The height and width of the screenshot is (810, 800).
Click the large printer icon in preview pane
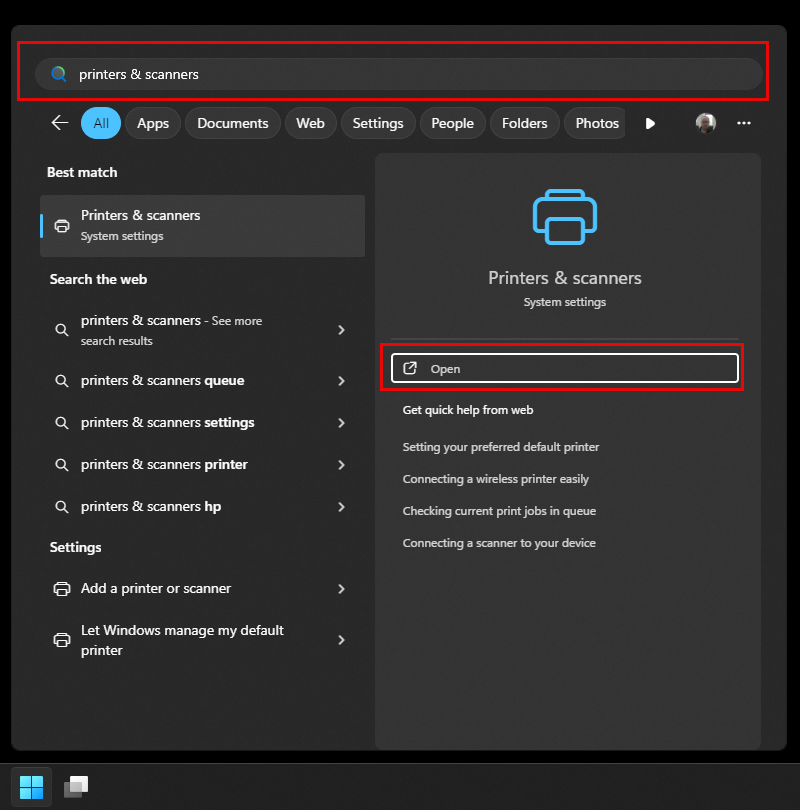tap(564, 217)
